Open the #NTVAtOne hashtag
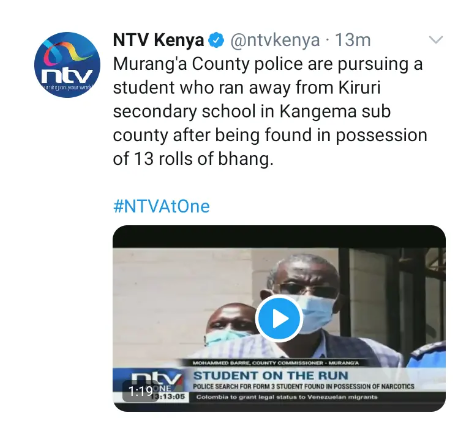The image size is (476, 433). (162, 206)
